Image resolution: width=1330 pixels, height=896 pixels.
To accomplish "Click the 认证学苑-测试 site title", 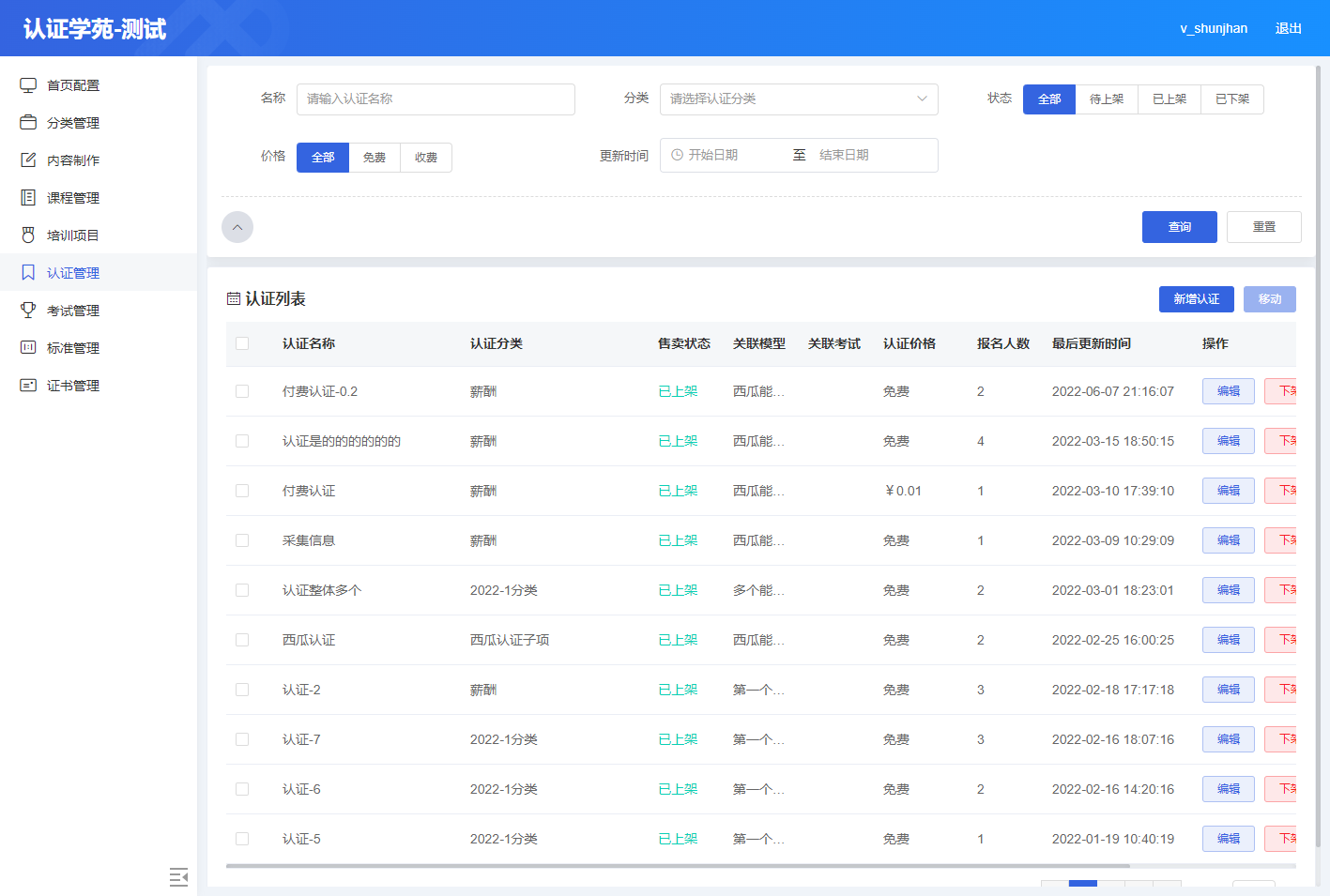I will 95,29.
